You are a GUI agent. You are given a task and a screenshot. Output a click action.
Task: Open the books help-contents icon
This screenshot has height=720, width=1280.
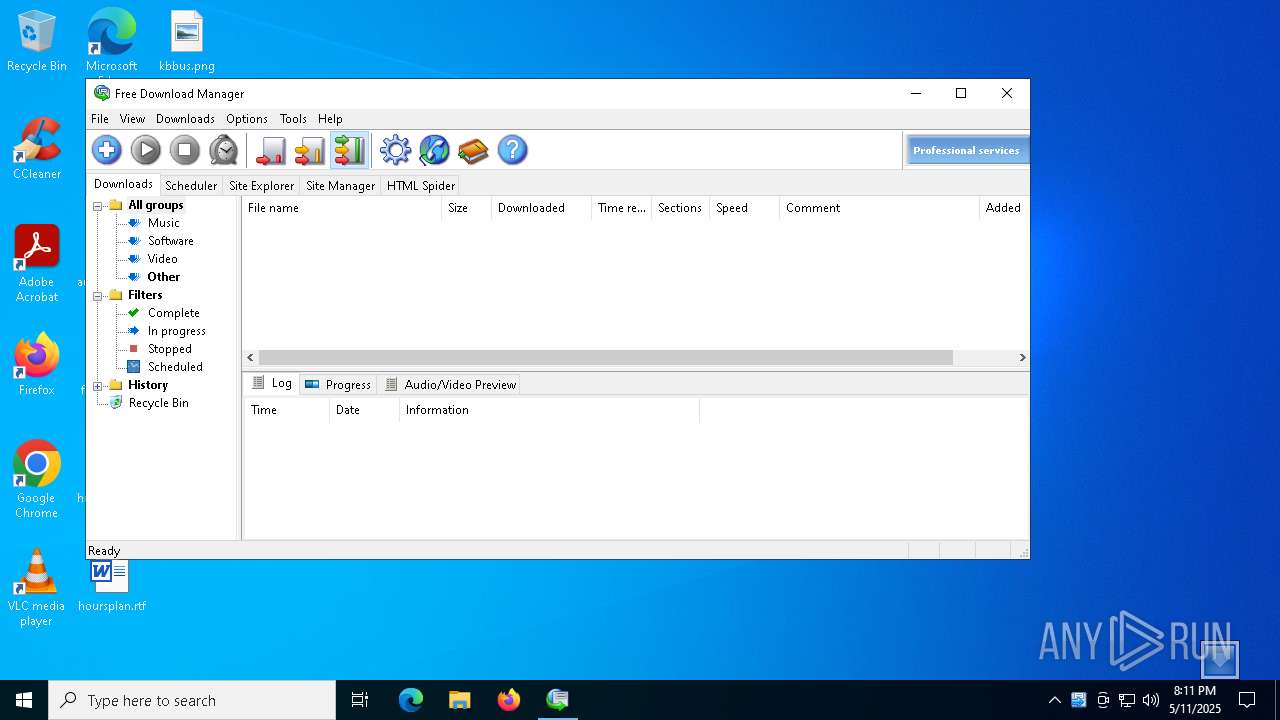coord(474,150)
